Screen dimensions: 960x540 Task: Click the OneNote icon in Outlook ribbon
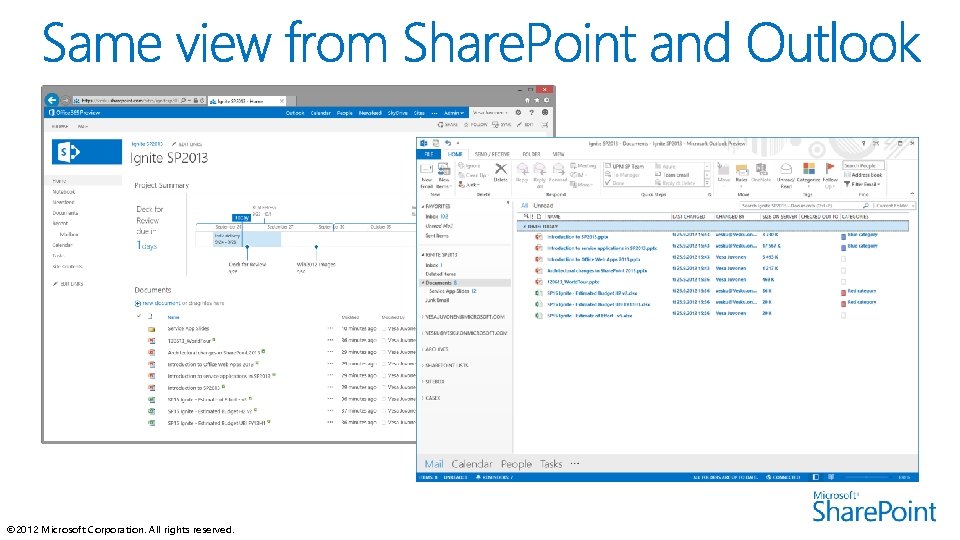click(x=761, y=169)
